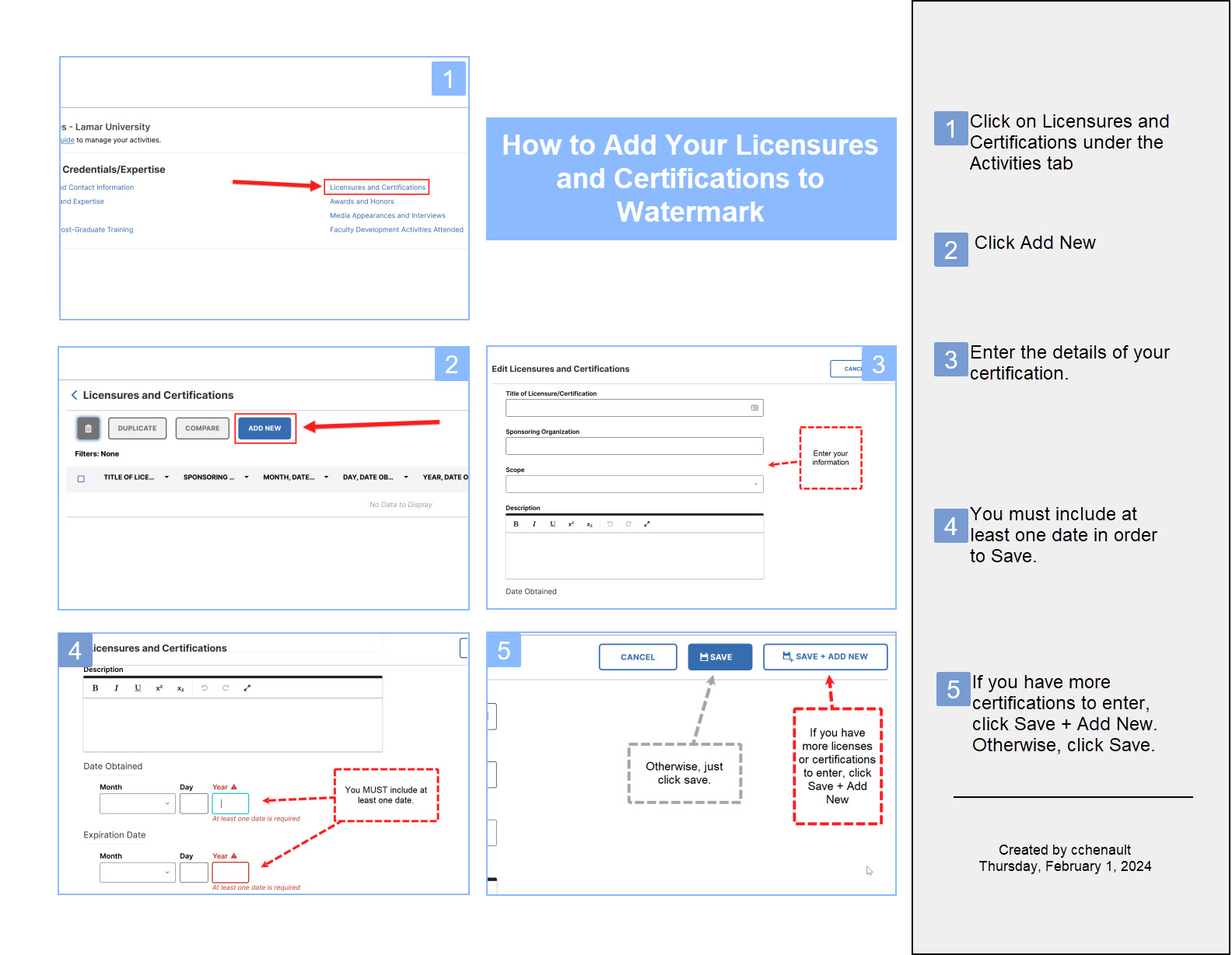Click subscript icon in step 4 description editor
Screen dimensions: 1232x955
pyautogui.click(x=180, y=688)
